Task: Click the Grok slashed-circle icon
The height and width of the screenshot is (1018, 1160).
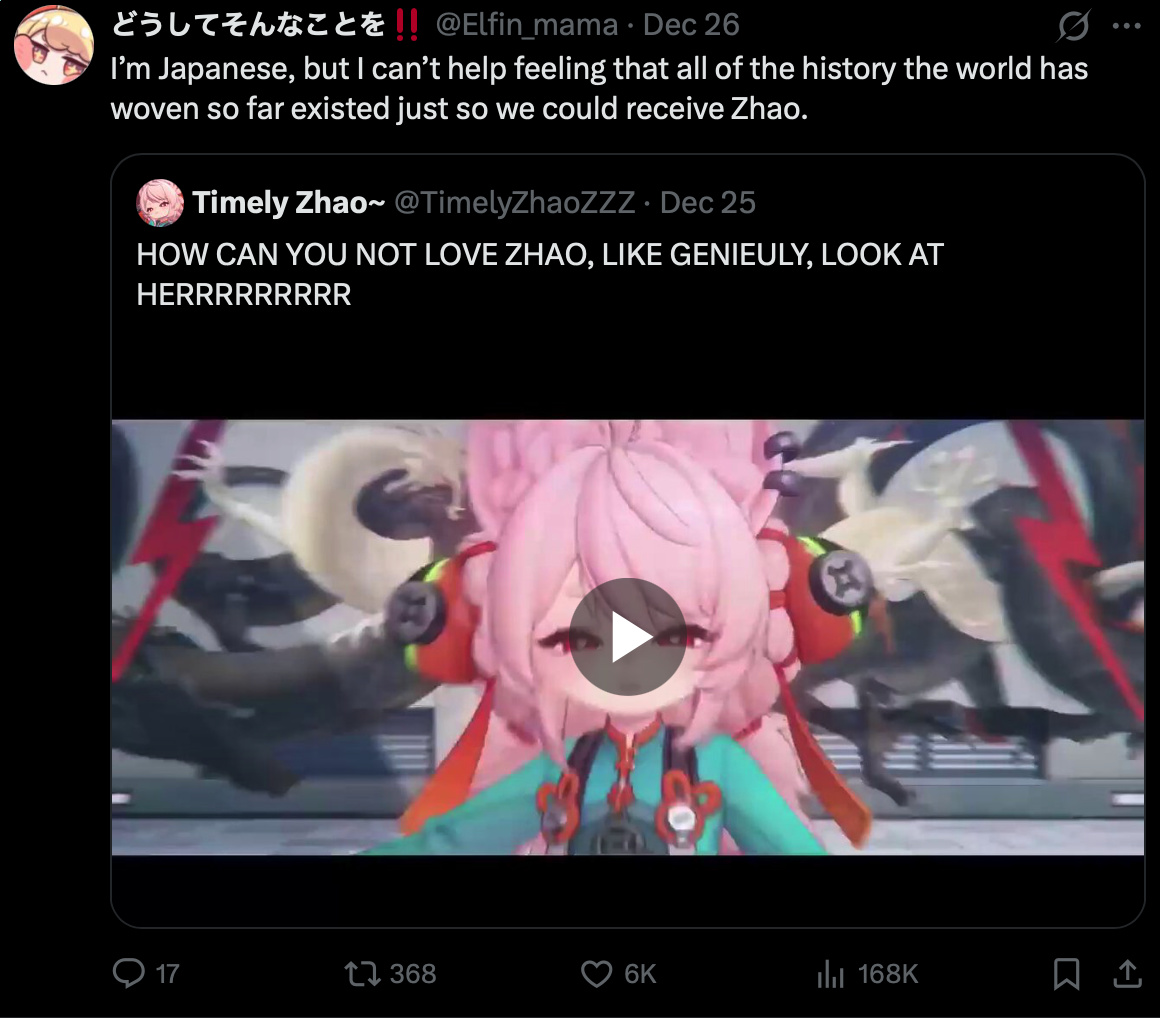Action: point(1073,26)
